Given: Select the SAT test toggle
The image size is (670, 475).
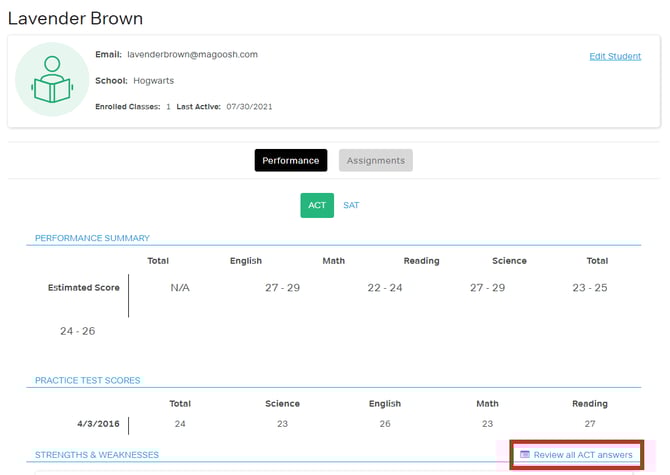Looking at the screenshot, I should point(351,205).
